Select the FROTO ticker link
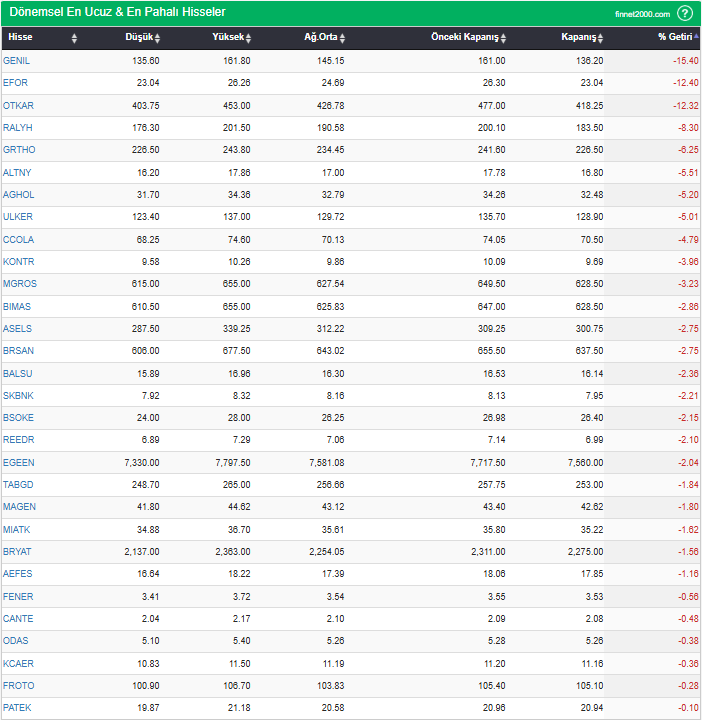This screenshot has width=702, height=722. pos(18,686)
